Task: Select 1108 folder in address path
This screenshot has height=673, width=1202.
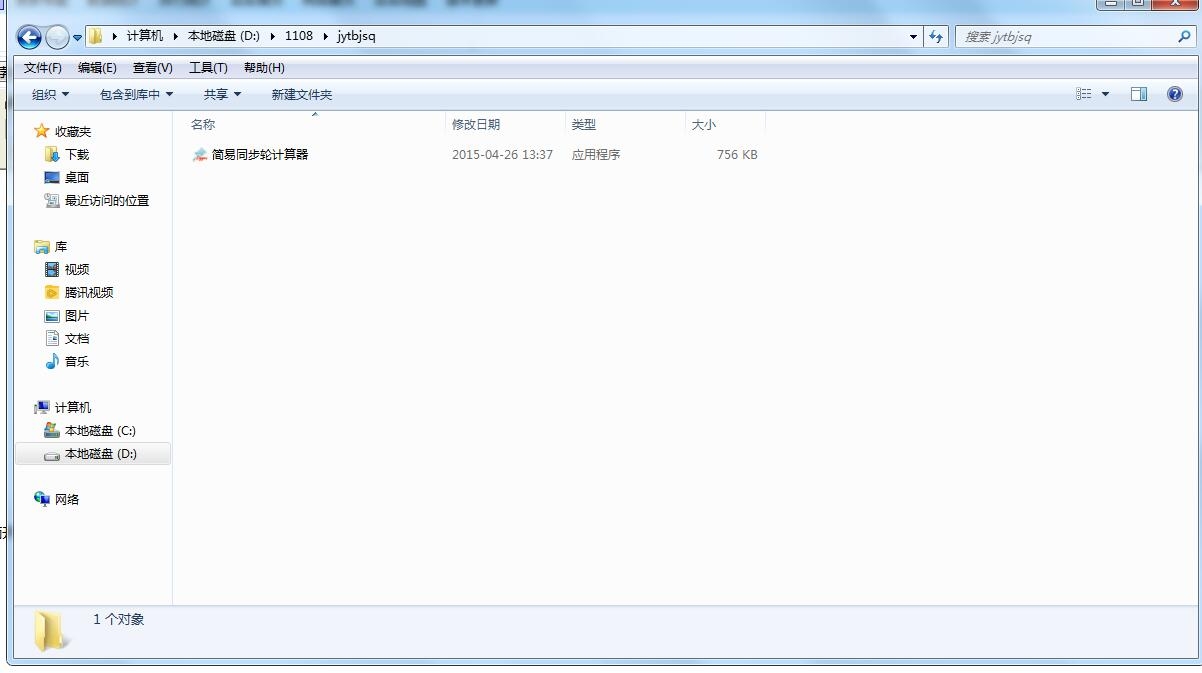Action: [298, 36]
